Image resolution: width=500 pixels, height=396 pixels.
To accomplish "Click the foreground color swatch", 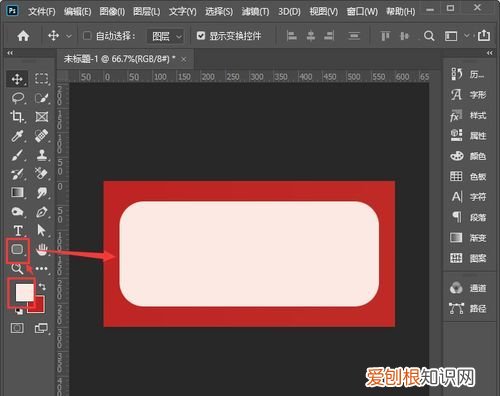I will coord(24,292).
